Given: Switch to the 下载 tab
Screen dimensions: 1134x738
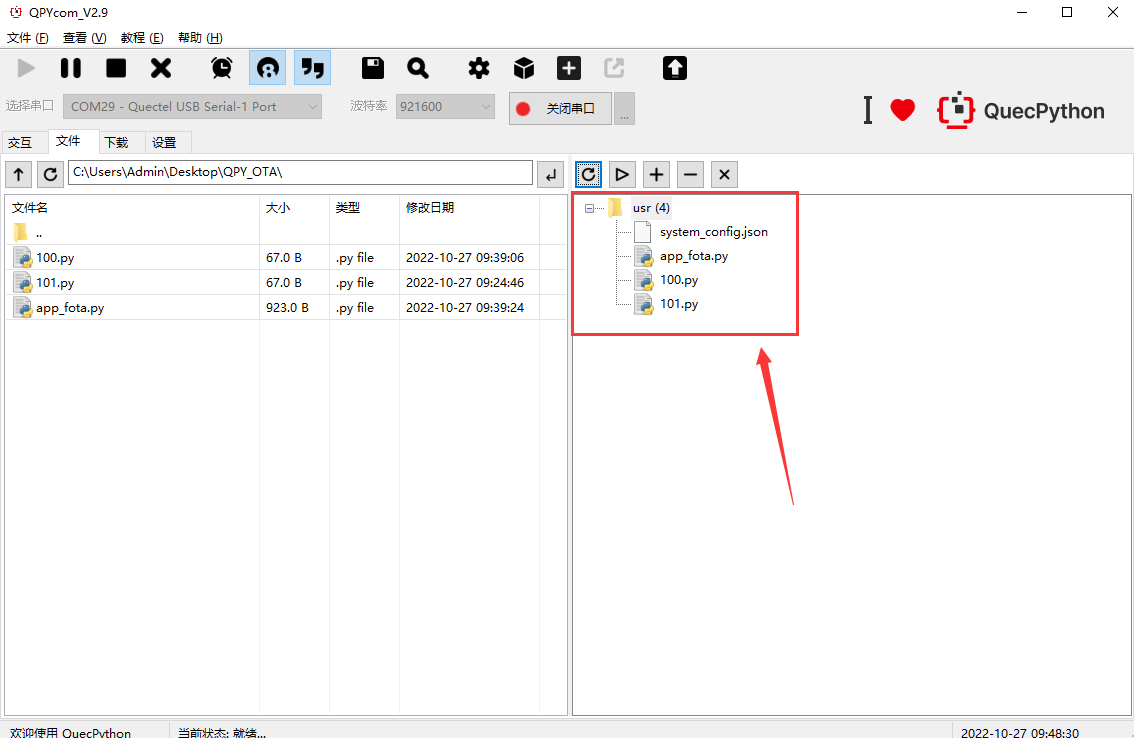Looking at the screenshot, I should tap(116, 142).
